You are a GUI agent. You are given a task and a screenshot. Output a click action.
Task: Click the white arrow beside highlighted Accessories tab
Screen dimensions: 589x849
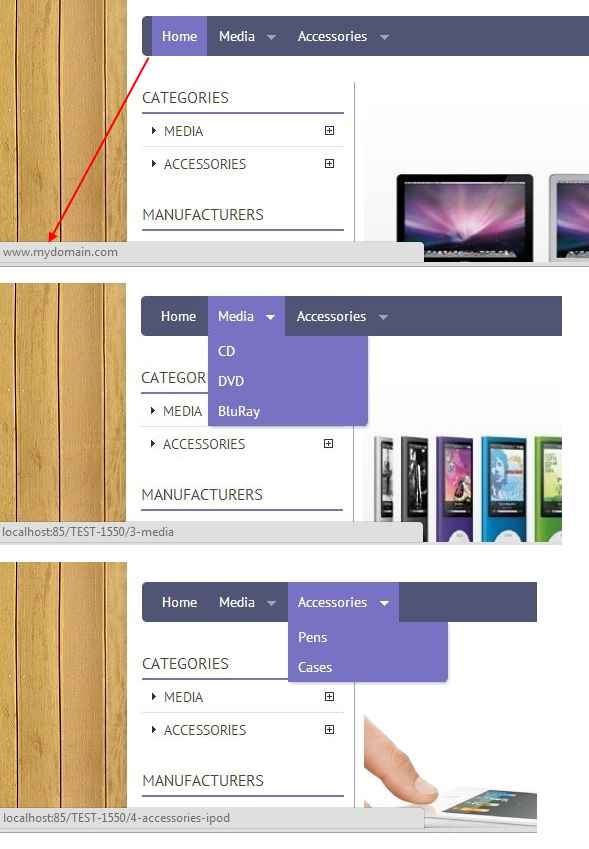(384, 603)
